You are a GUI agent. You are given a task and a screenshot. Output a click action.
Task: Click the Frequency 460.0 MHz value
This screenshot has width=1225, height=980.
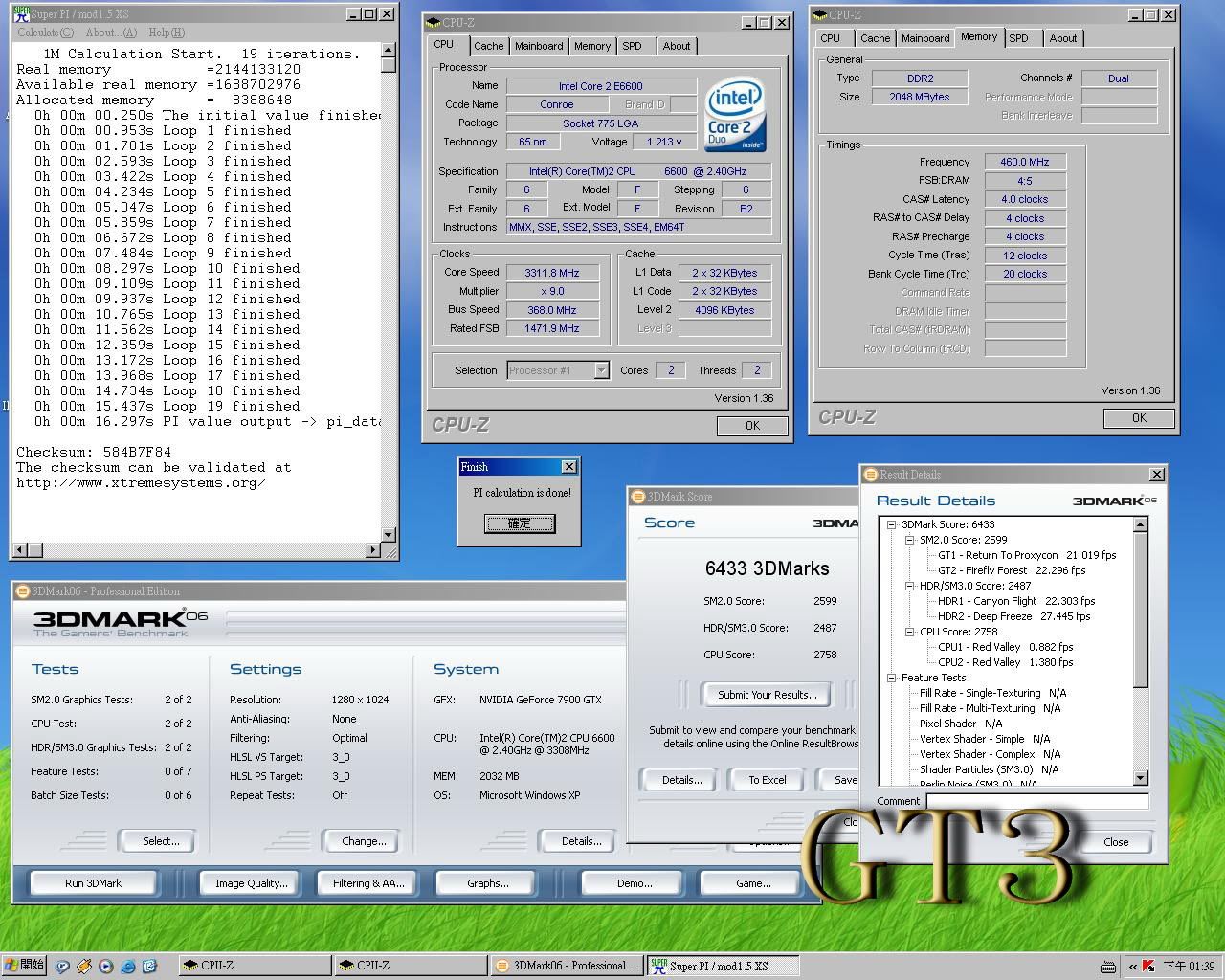click(x=1025, y=162)
